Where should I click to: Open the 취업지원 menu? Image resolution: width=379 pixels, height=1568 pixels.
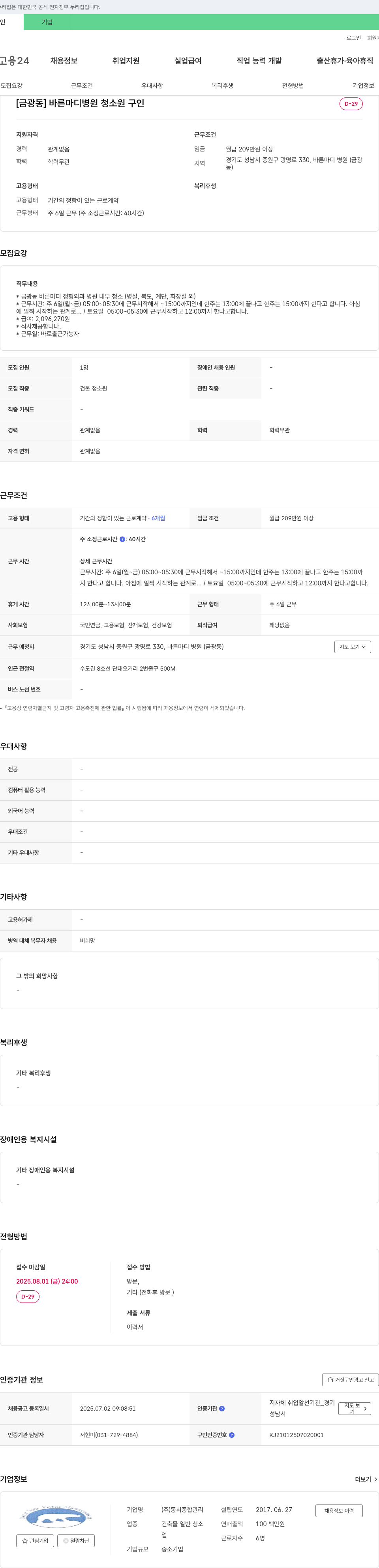click(x=126, y=61)
